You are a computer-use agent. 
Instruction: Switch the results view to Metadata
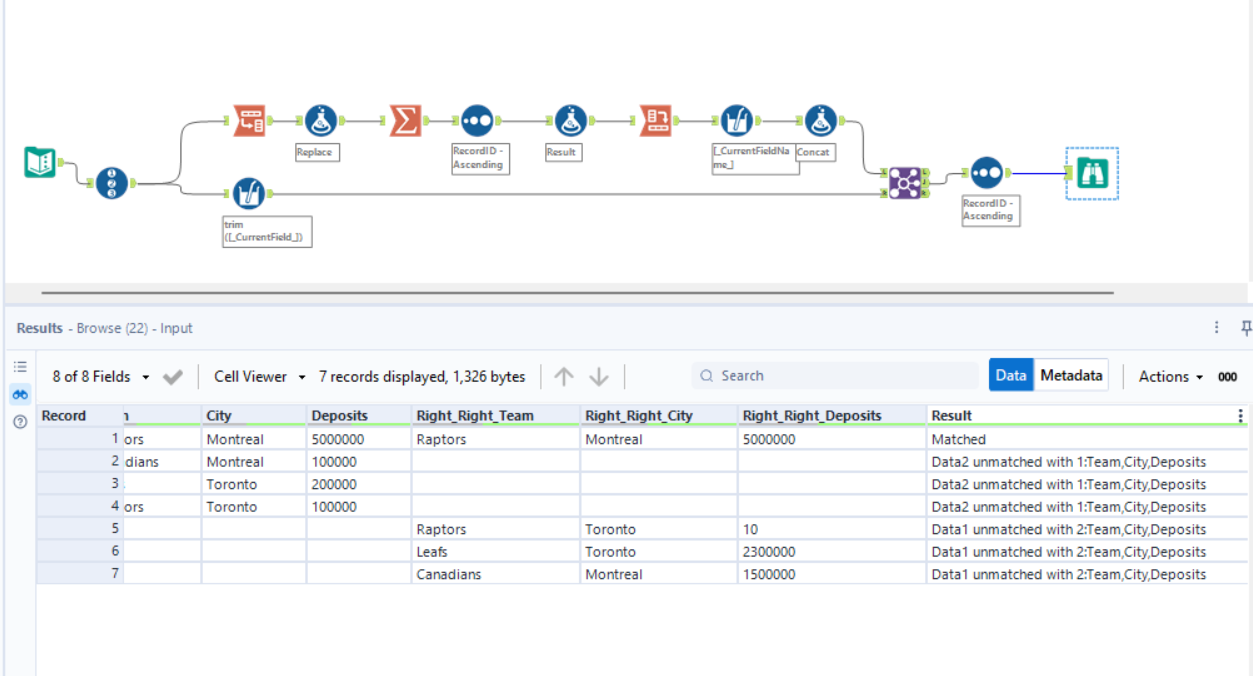pos(1072,375)
